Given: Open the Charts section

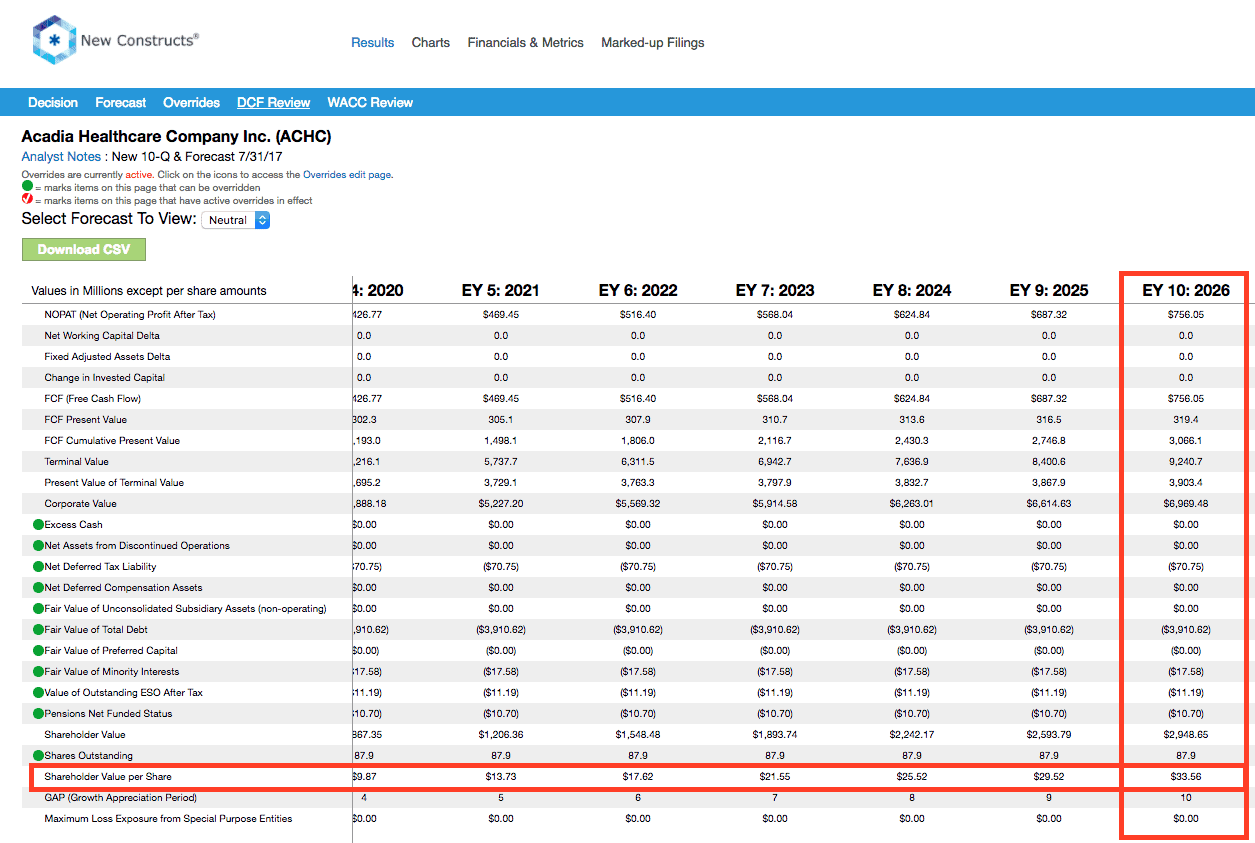Looking at the screenshot, I should (x=431, y=43).
